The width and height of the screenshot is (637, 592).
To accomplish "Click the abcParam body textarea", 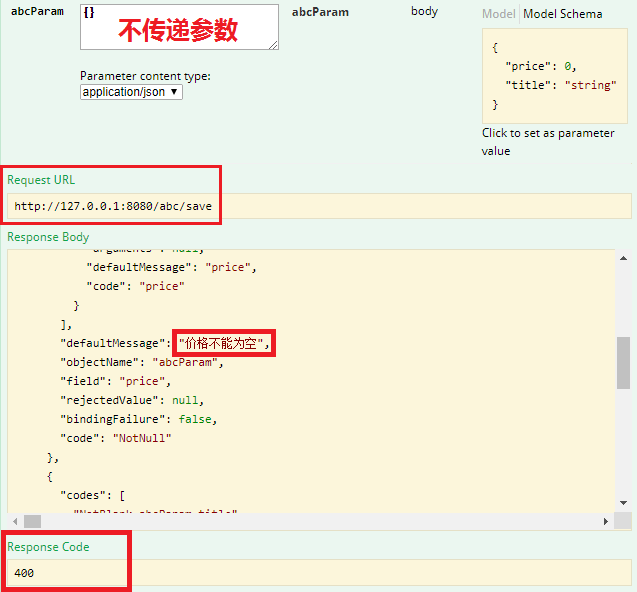I will (179, 27).
